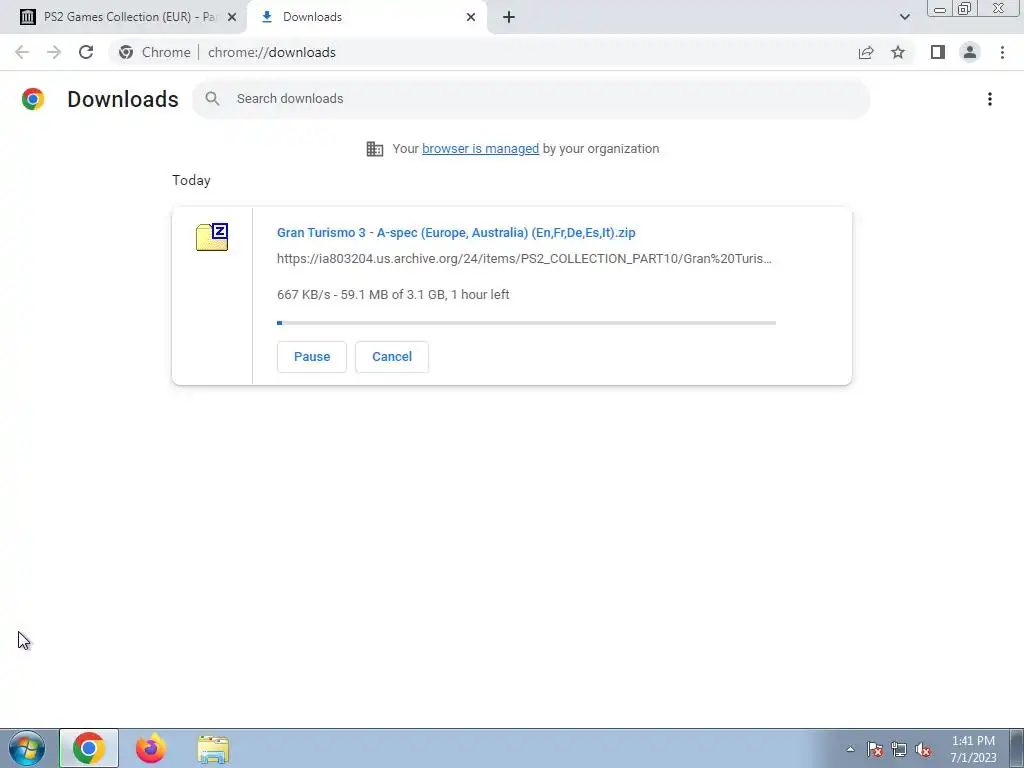The width and height of the screenshot is (1024, 768).
Task: Click the network tray icon
Action: [899, 749]
